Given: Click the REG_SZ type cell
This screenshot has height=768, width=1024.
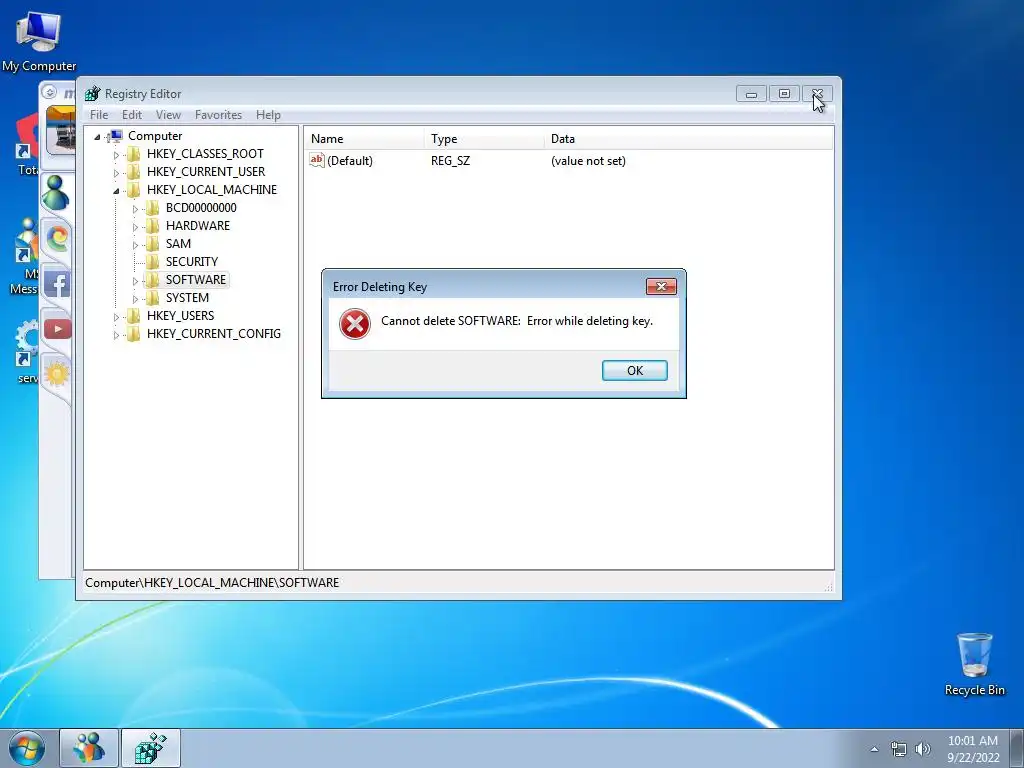Looking at the screenshot, I should click(450, 161).
